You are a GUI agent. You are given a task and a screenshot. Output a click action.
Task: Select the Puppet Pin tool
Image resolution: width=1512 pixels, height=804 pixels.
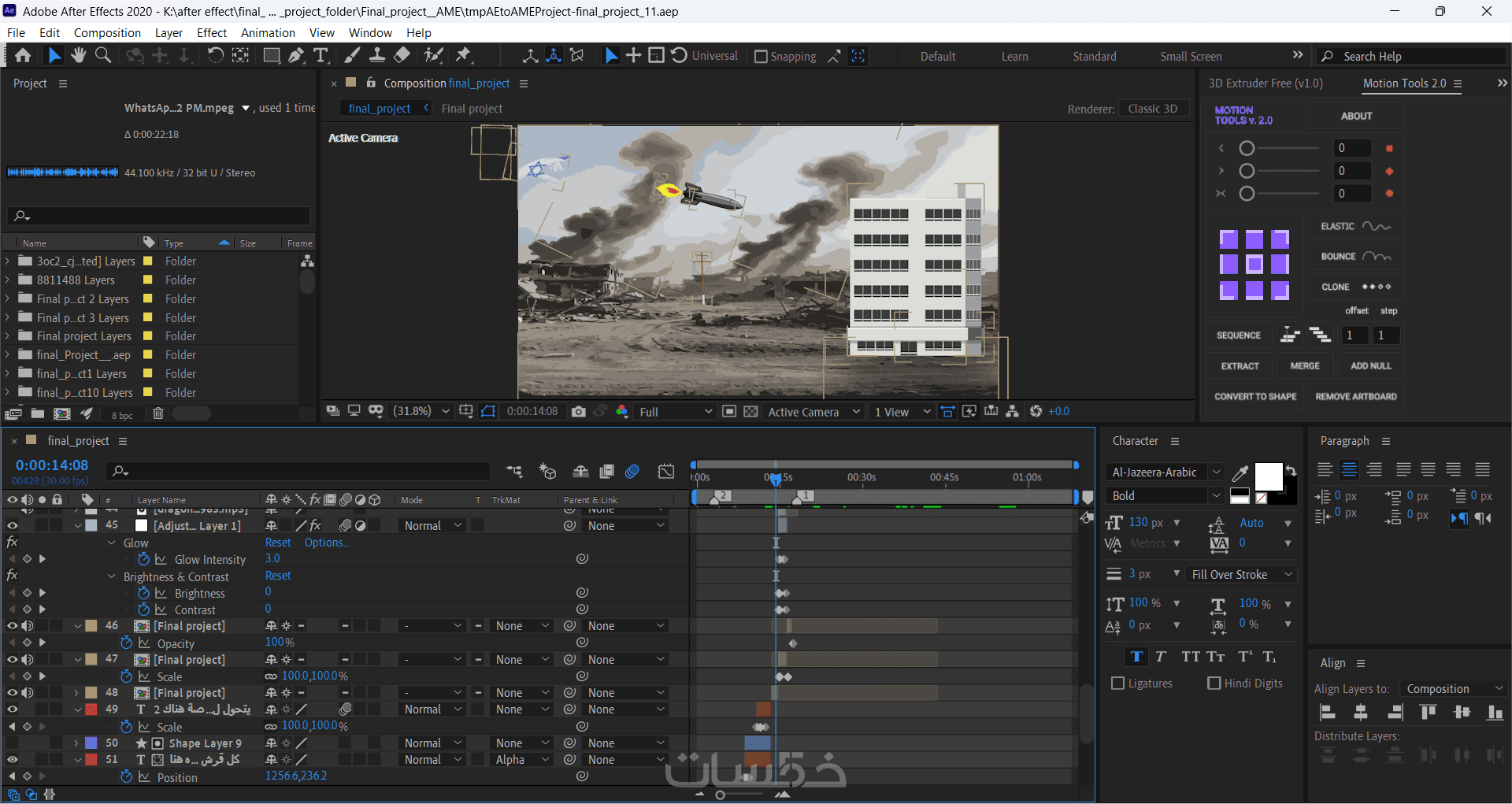[464, 56]
